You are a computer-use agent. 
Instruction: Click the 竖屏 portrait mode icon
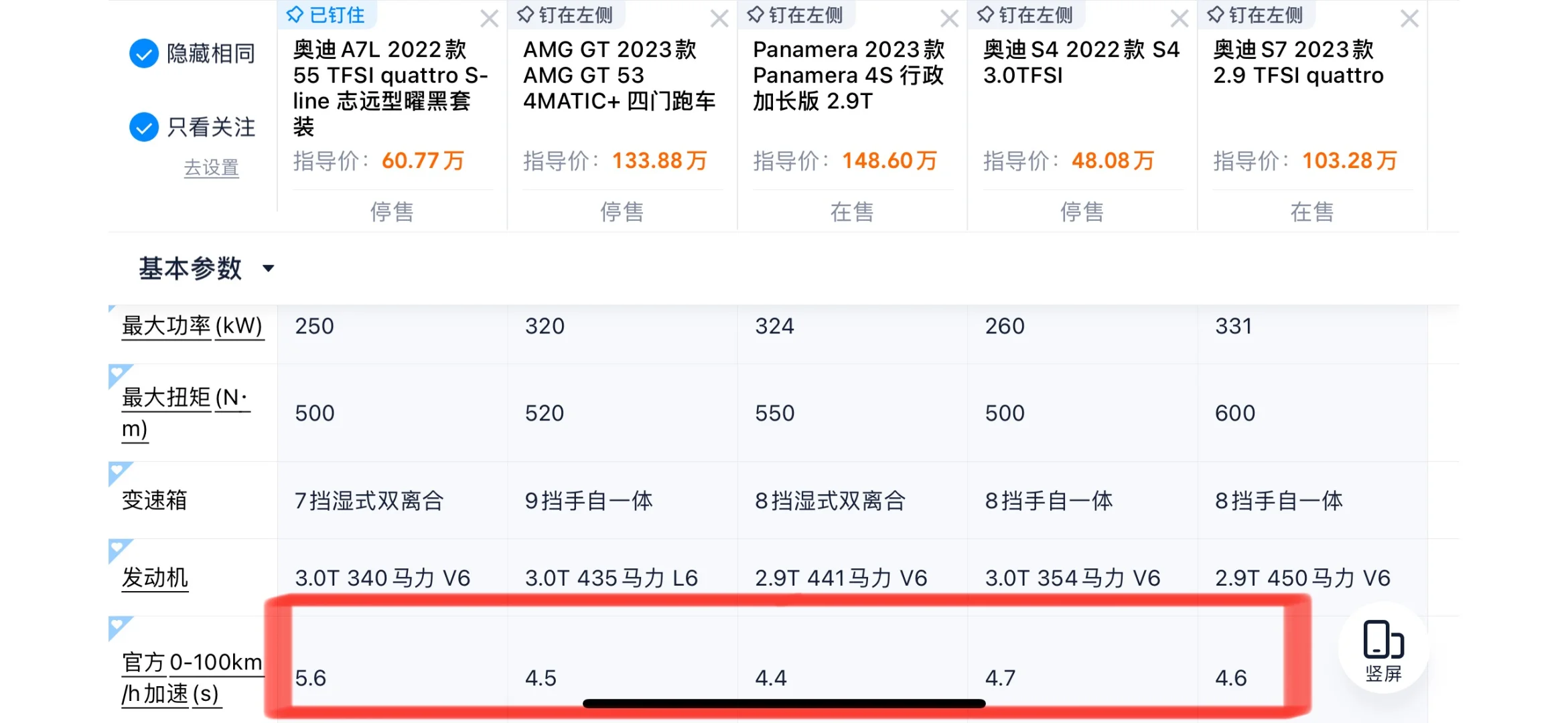pos(1383,648)
